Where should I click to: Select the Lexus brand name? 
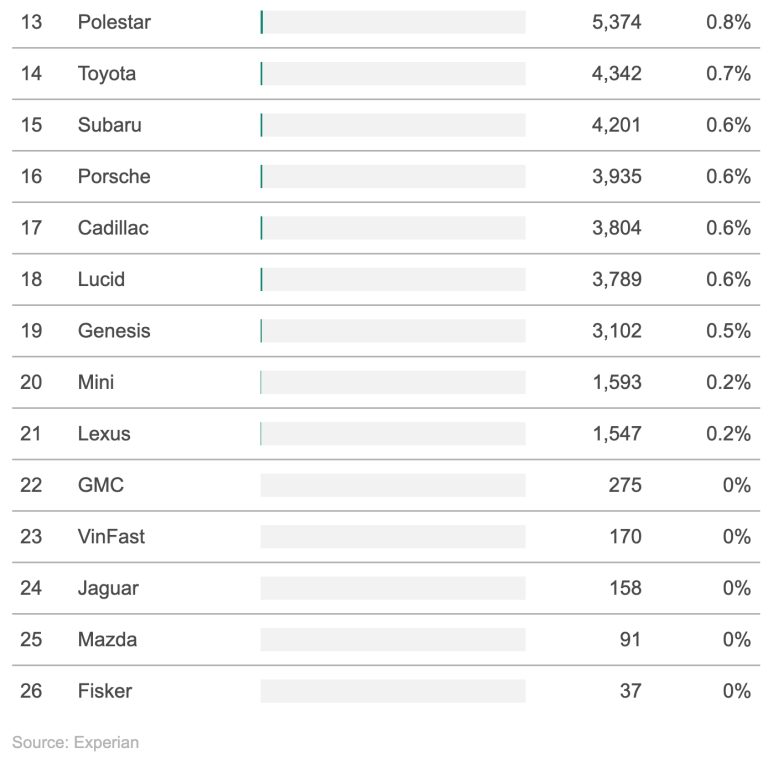(104, 434)
